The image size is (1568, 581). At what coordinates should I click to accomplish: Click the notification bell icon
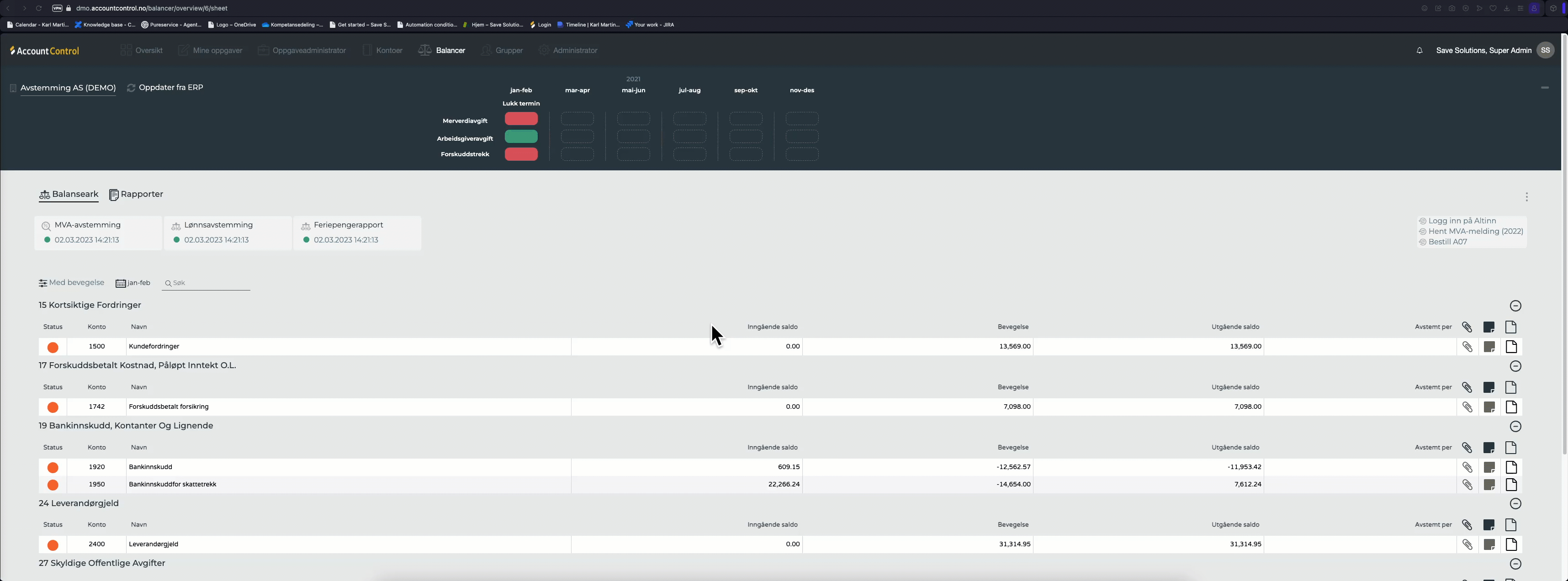(1419, 51)
